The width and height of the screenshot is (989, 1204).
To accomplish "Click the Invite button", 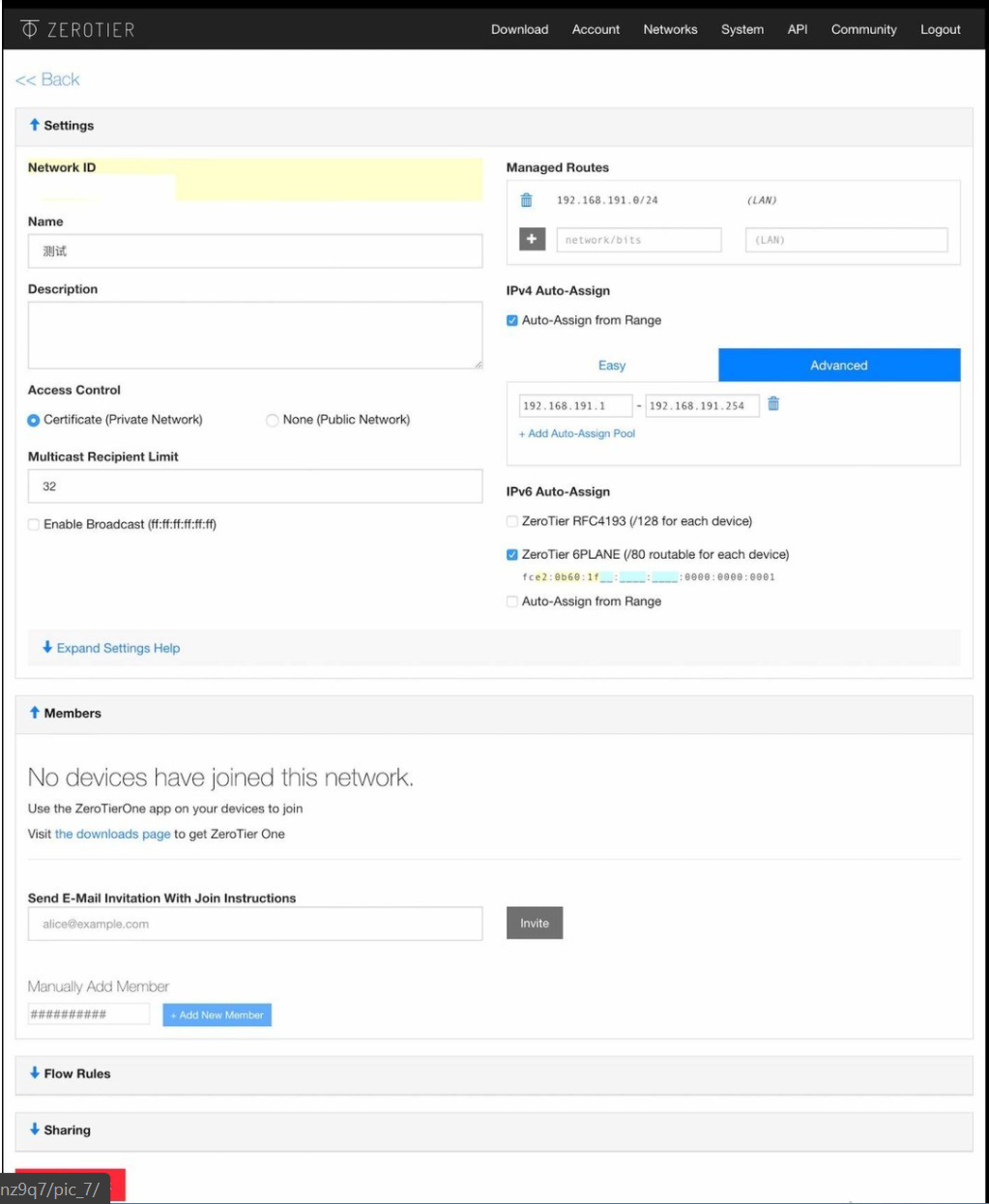I will point(534,923).
